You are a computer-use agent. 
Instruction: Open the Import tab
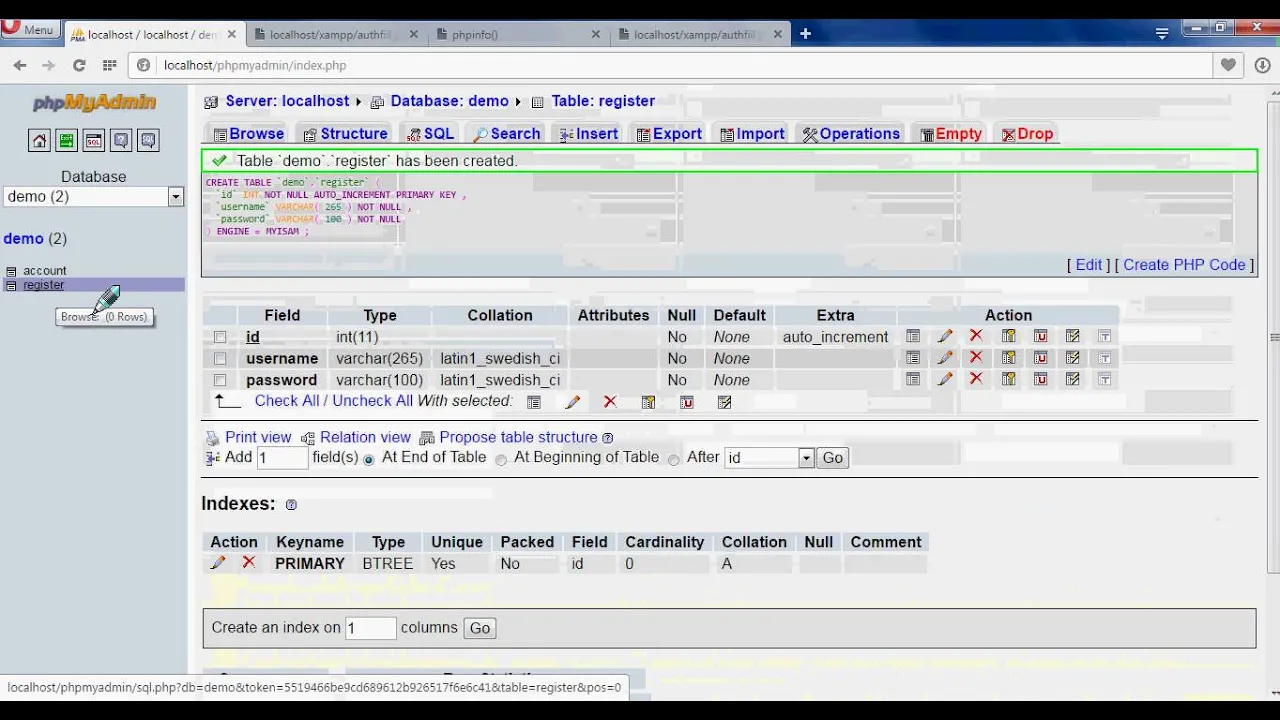[x=752, y=134]
